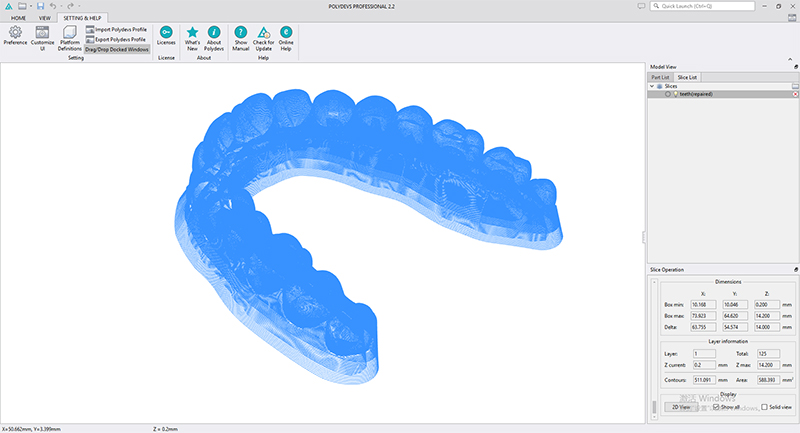The image size is (800, 433).
Task: Collapse the Slices tree node
Action: [x=652, y=86]
